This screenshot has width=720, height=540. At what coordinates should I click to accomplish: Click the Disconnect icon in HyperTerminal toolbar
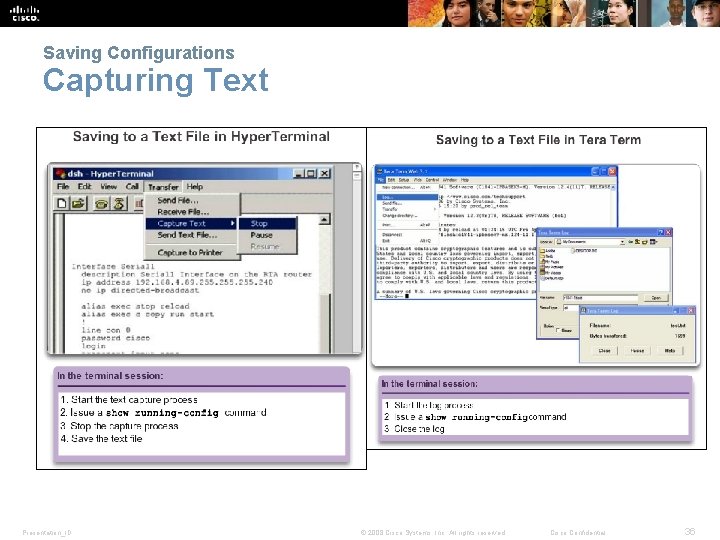tap(119, 203)
